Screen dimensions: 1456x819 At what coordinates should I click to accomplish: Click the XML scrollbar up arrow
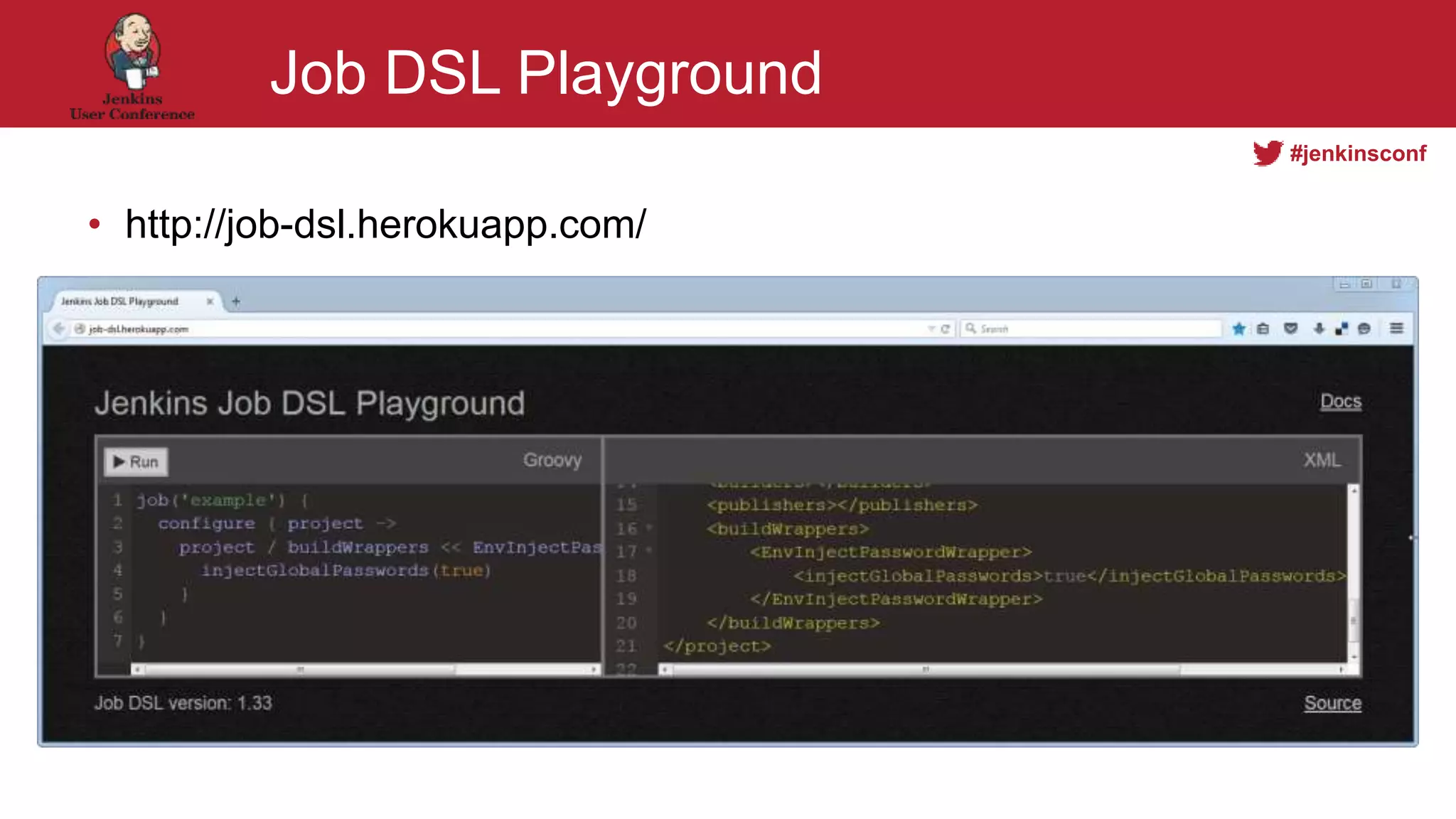pyautogui.click(x=1354, y=491)
